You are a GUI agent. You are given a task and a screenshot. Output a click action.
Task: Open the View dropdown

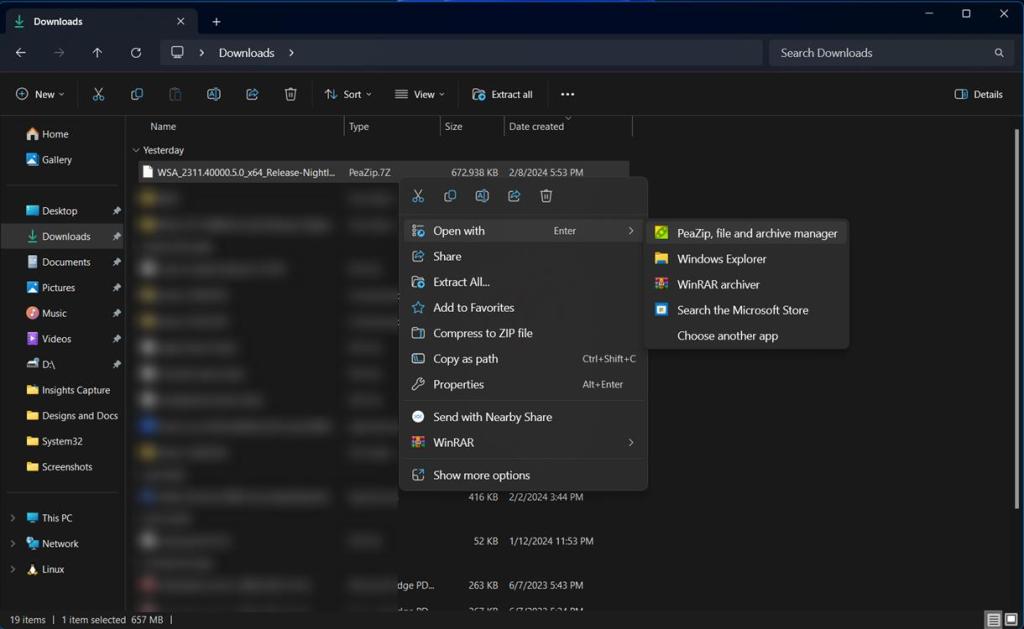pos(419,94)
